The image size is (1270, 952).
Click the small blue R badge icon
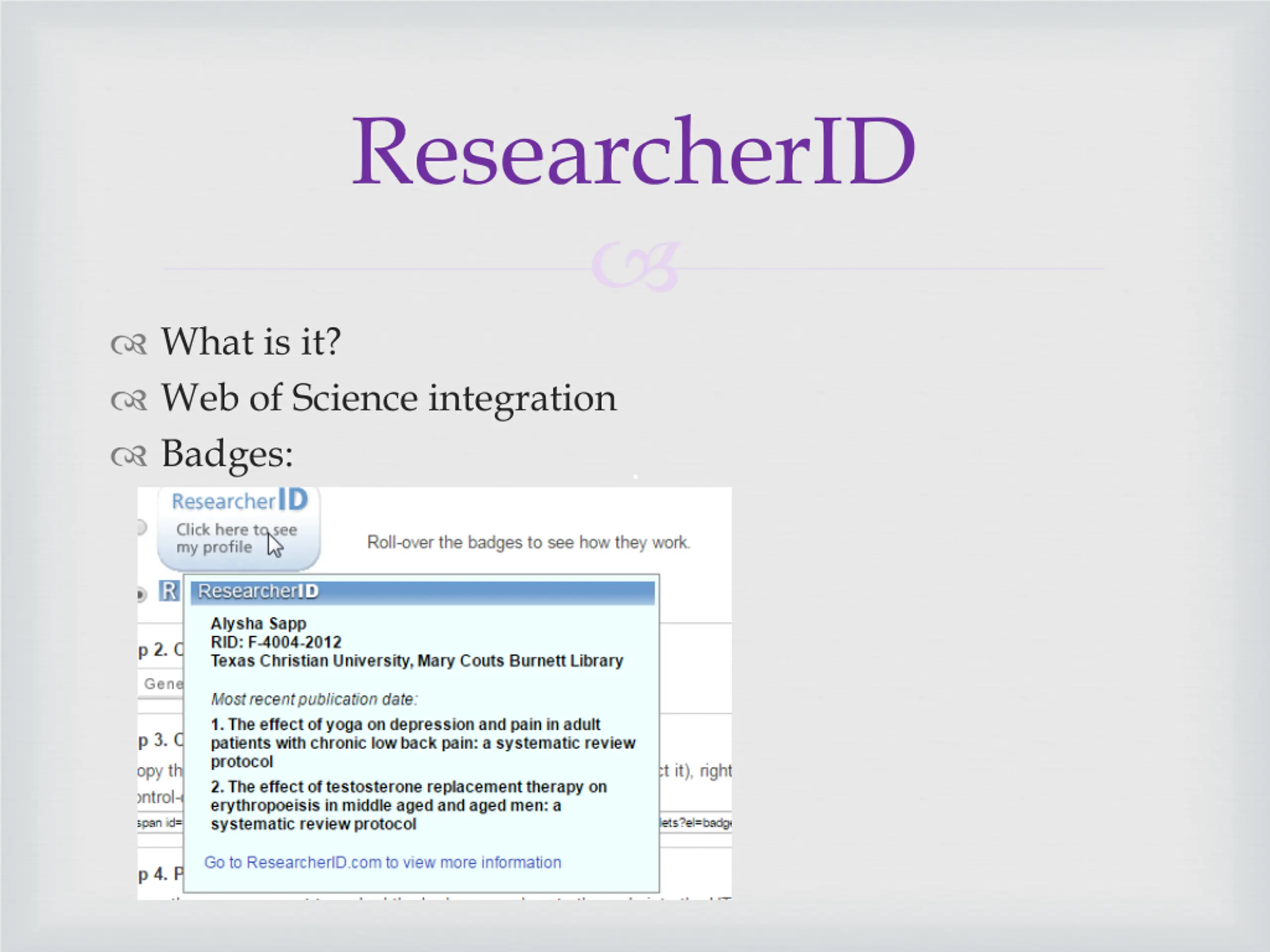pos(169,591)
